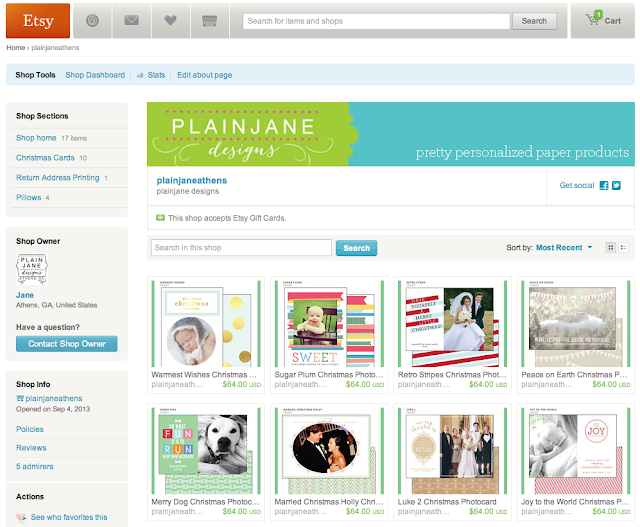Click Peace on Earth Christmas title link

[574, 375]
